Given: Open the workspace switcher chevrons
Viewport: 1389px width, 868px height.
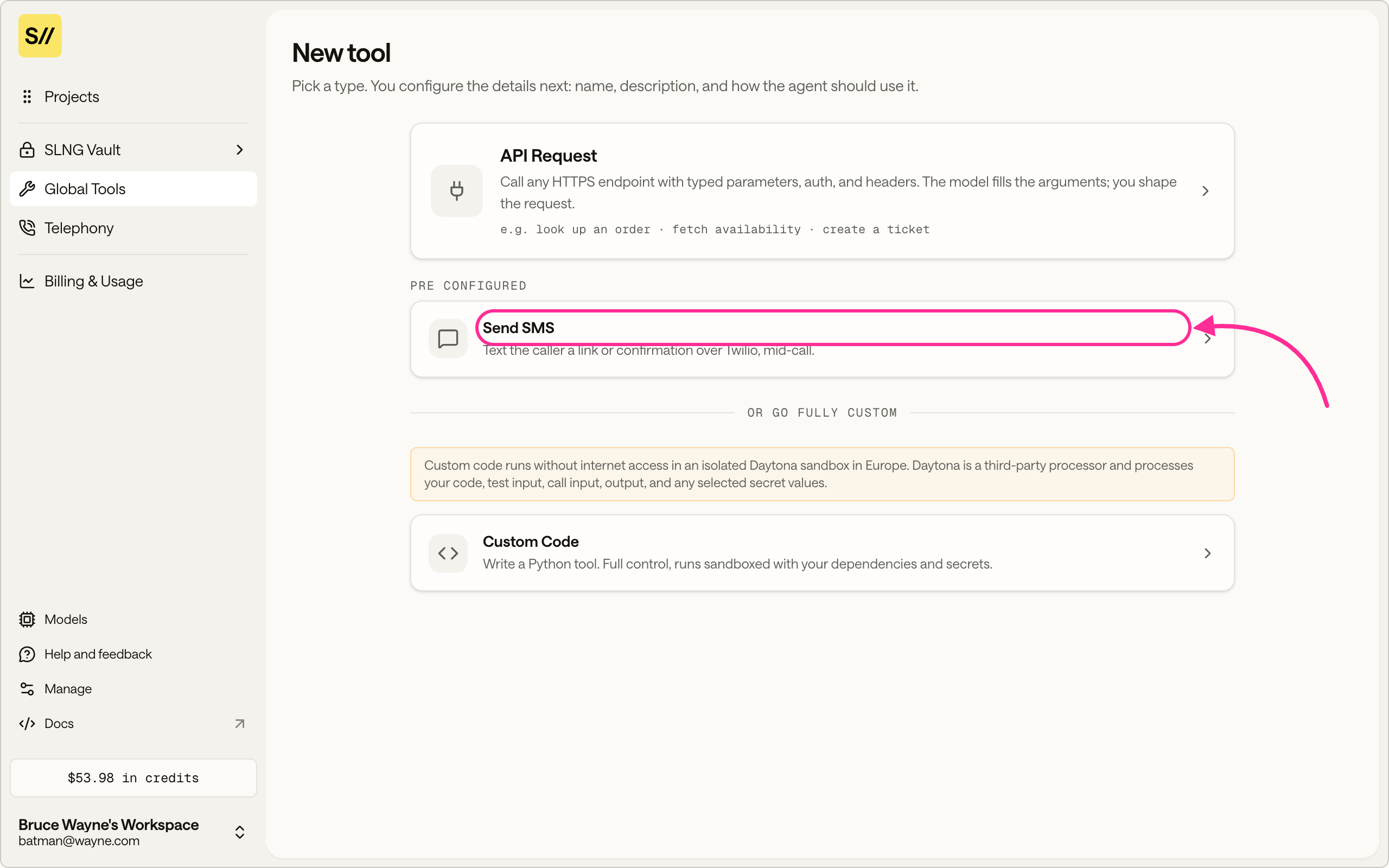Looking at the screenshot, I should coord(240,832).
